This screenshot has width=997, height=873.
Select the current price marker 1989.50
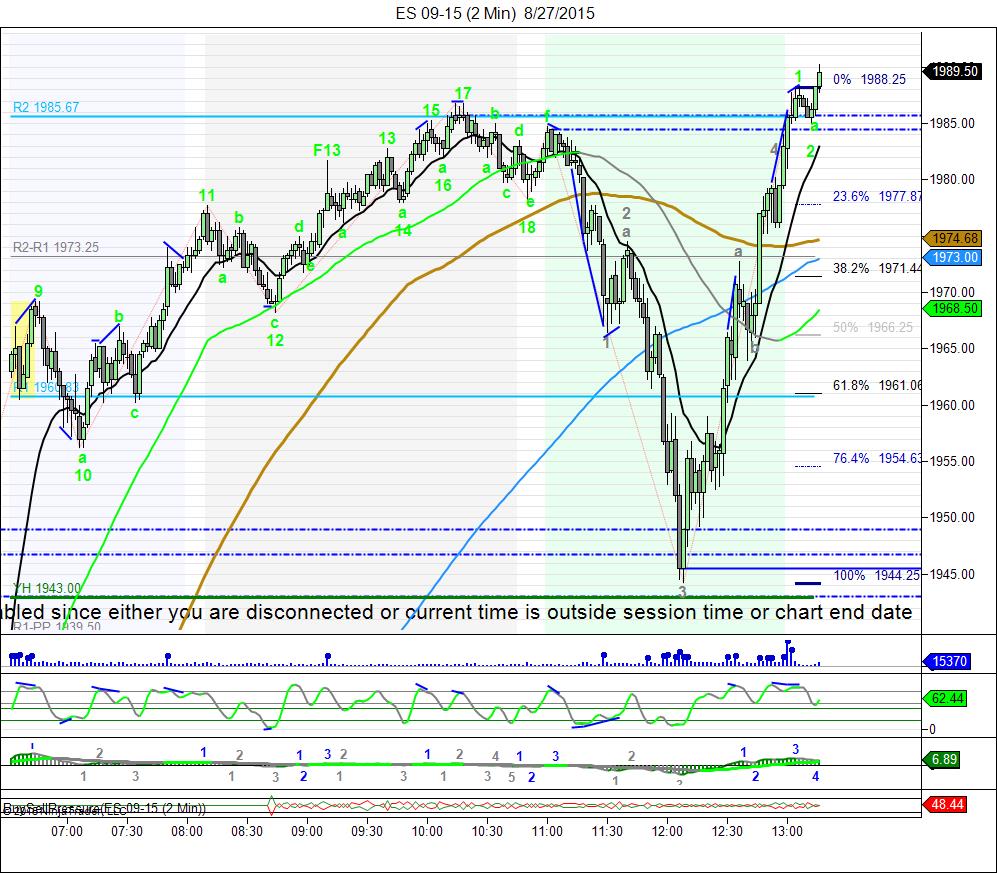[x=951, y=71]
